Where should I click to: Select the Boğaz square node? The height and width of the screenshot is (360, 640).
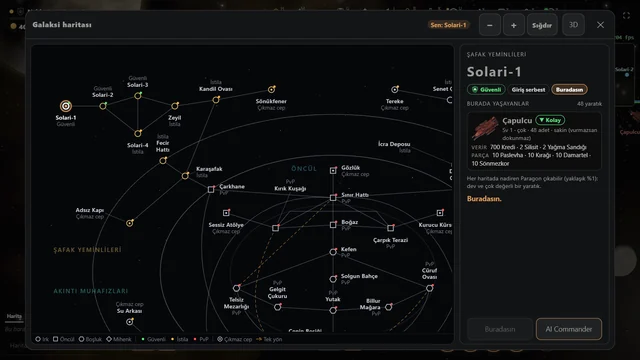(x=333, y=224)
